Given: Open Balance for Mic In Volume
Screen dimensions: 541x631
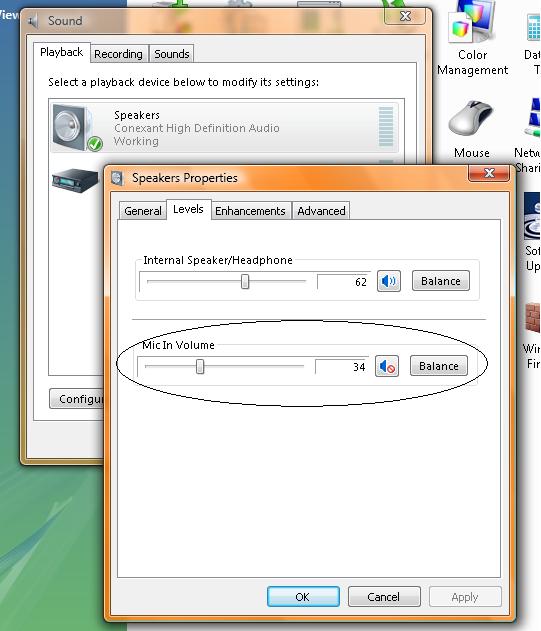Looking at the screenshot, I should (439, 366).
